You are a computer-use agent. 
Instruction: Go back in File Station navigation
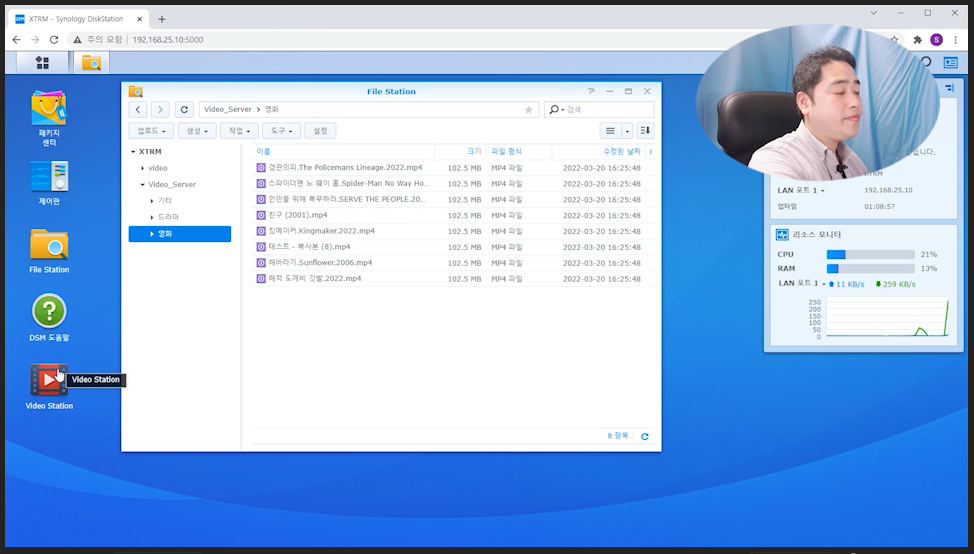pyautogui.click(x=138, y=109)
